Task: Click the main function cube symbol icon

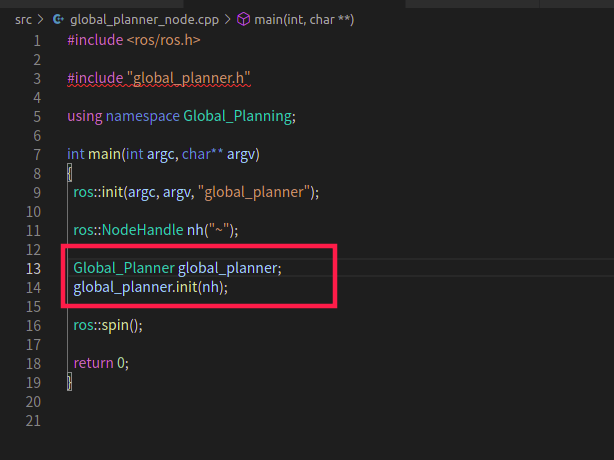Action: point(243,19)
